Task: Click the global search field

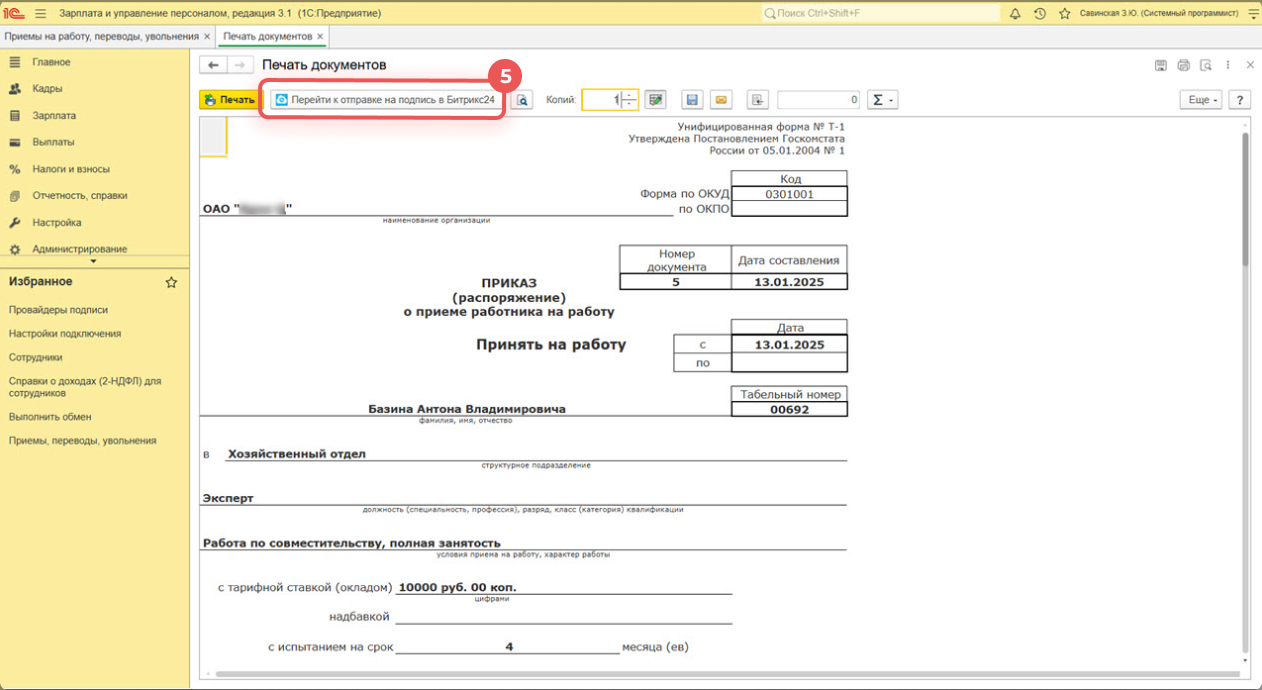Action: pos(880,13)
